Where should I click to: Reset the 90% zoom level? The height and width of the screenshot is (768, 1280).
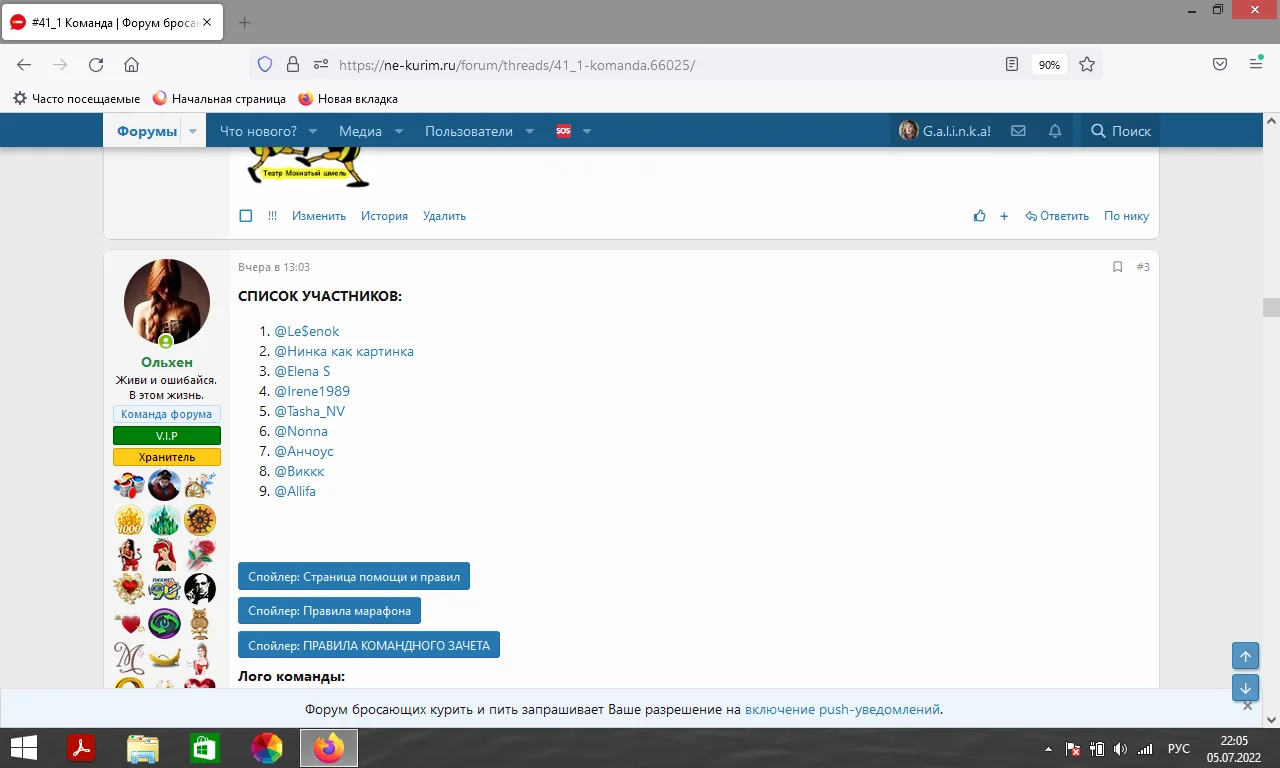(1049, 65)
